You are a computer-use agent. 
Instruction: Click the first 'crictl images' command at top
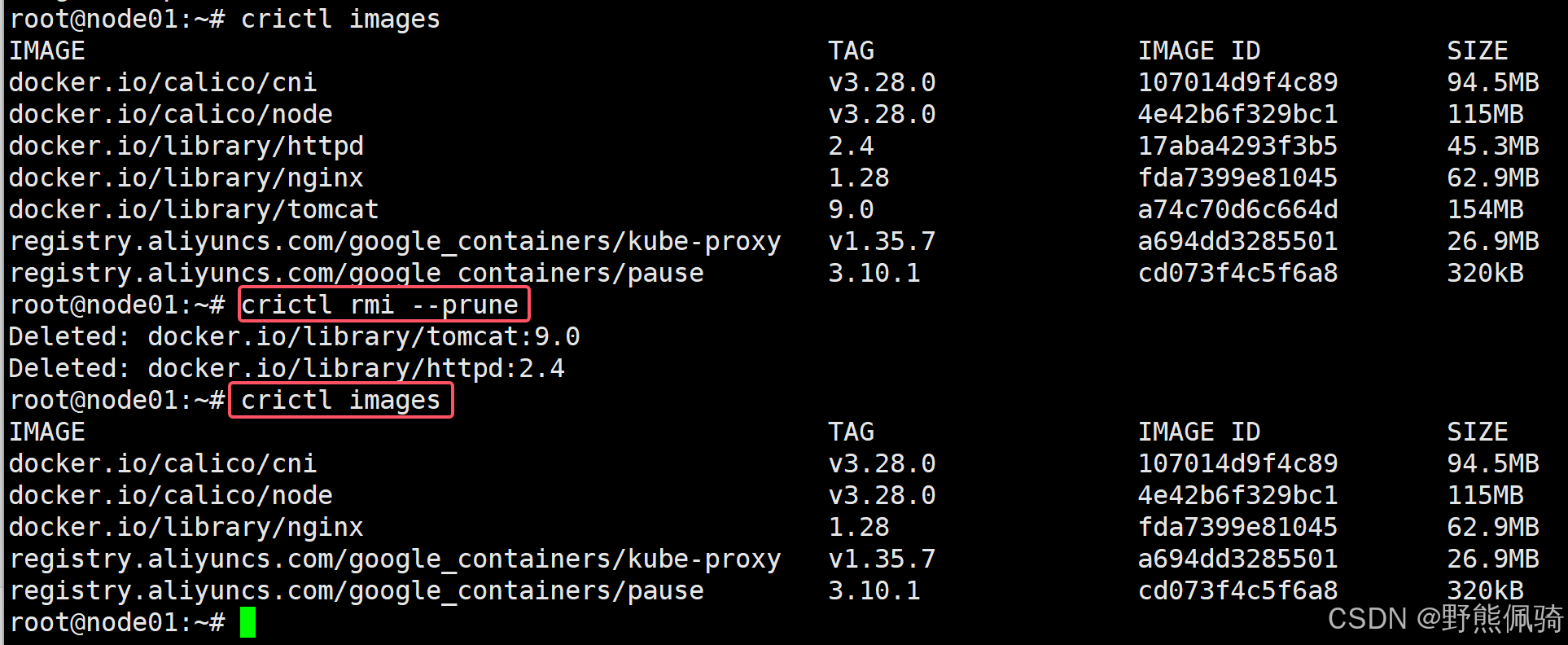[340, 19]
